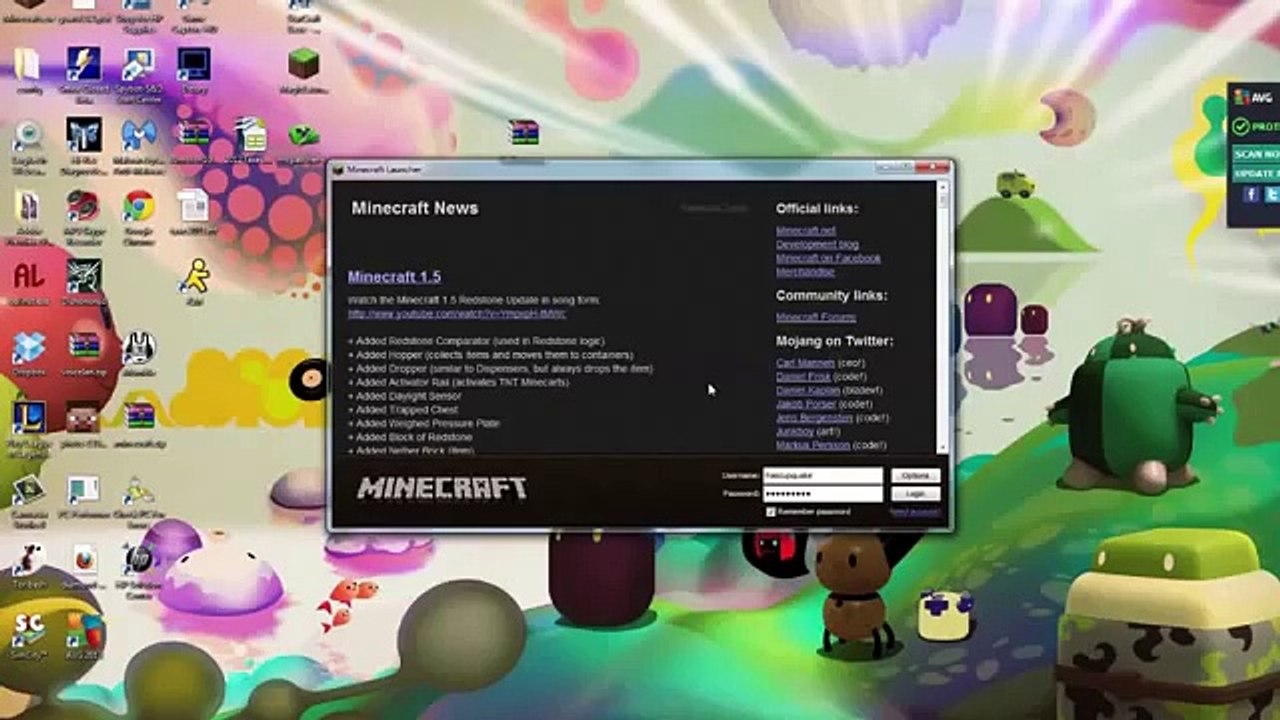Click the Update button in AVG gadget
The image size is (1280, 720).
point(1255,173)
